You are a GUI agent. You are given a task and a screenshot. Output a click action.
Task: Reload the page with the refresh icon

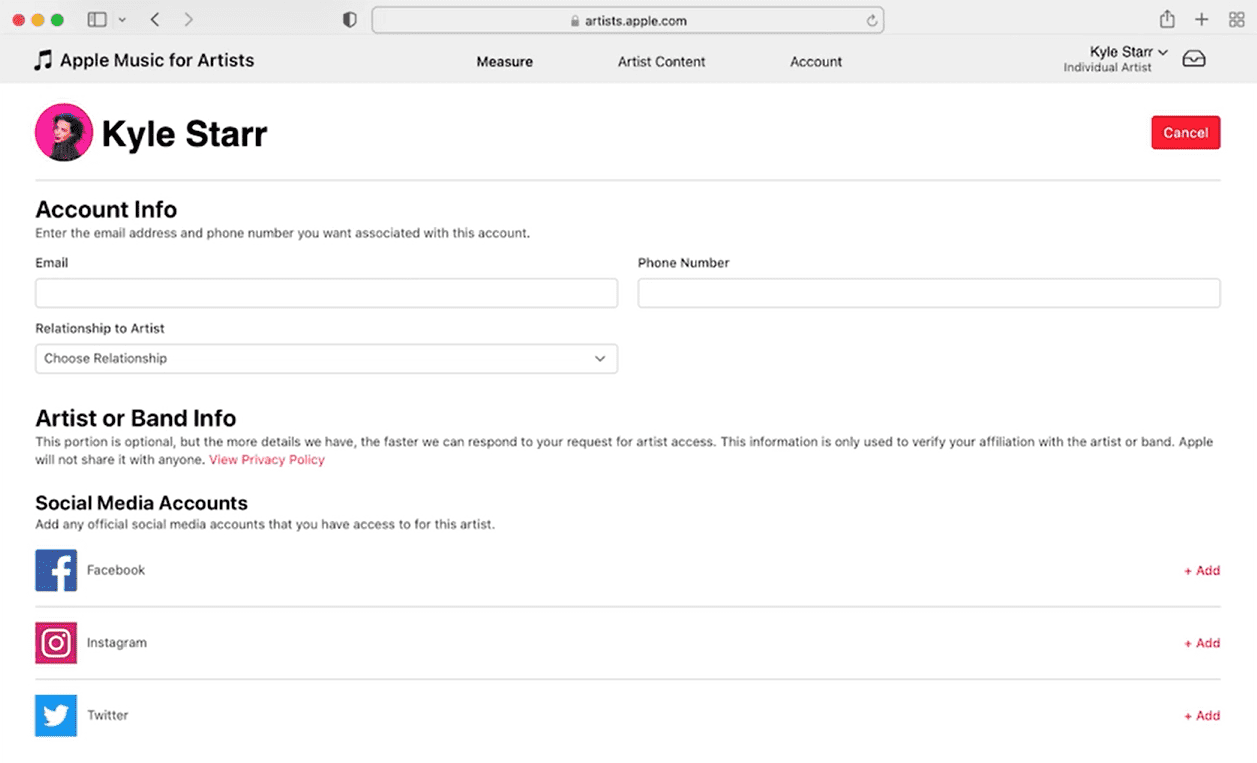[x=872, y=21]
